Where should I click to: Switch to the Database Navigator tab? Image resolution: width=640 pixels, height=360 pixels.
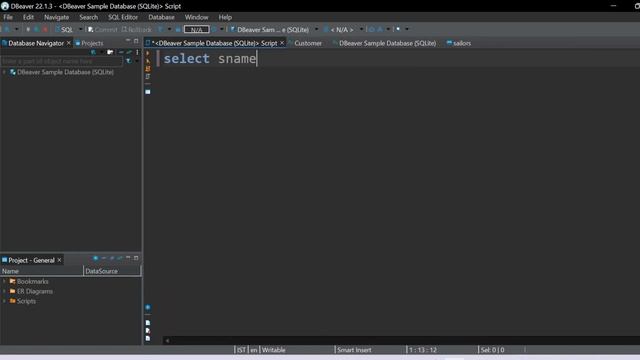pos(36,43)
